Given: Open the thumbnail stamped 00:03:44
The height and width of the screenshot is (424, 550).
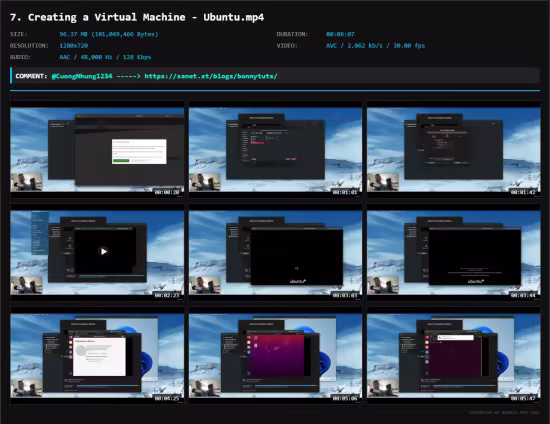Looking at the screenshot, I should 454,253.
